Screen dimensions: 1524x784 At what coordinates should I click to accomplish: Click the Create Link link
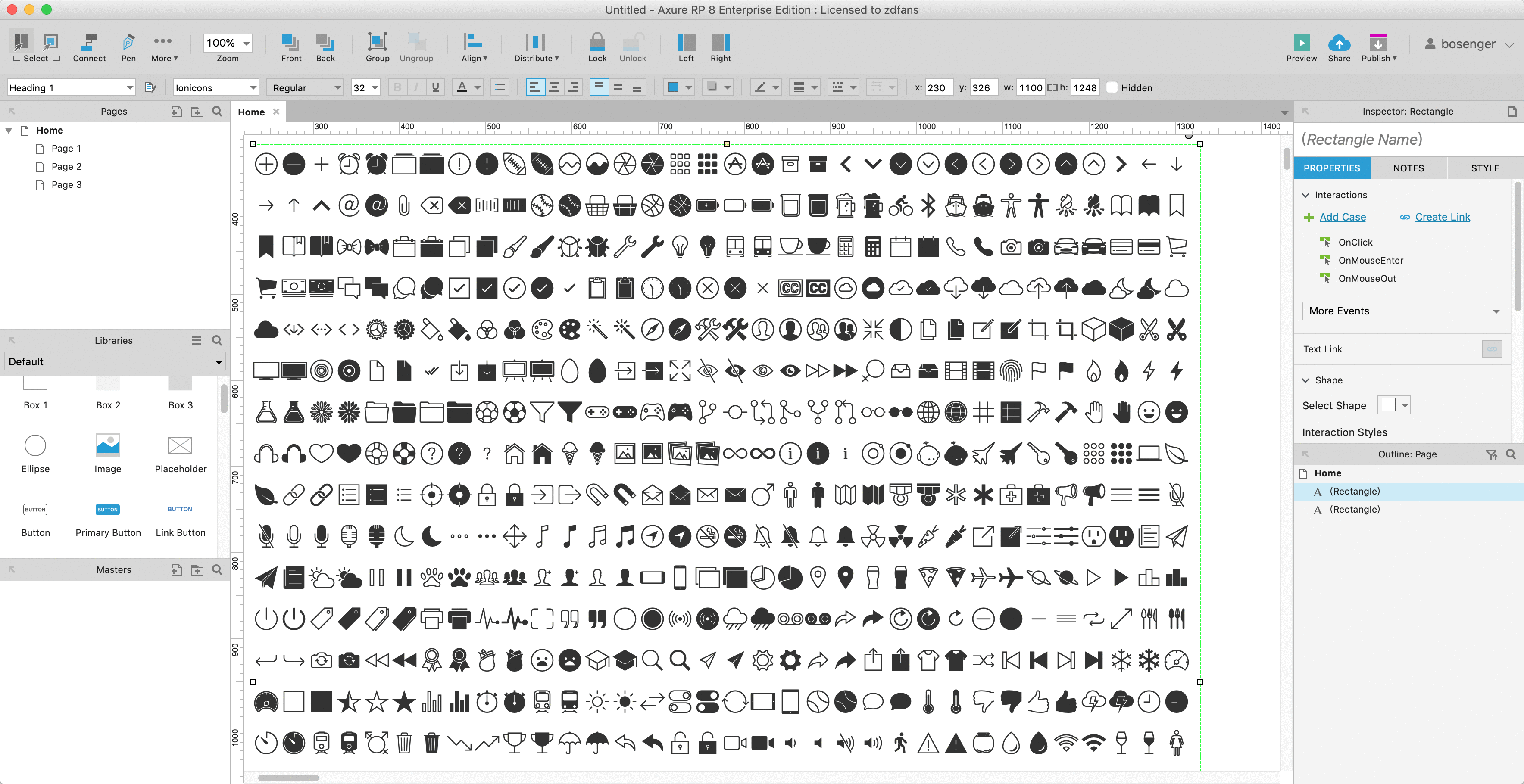click(1443, 217)
